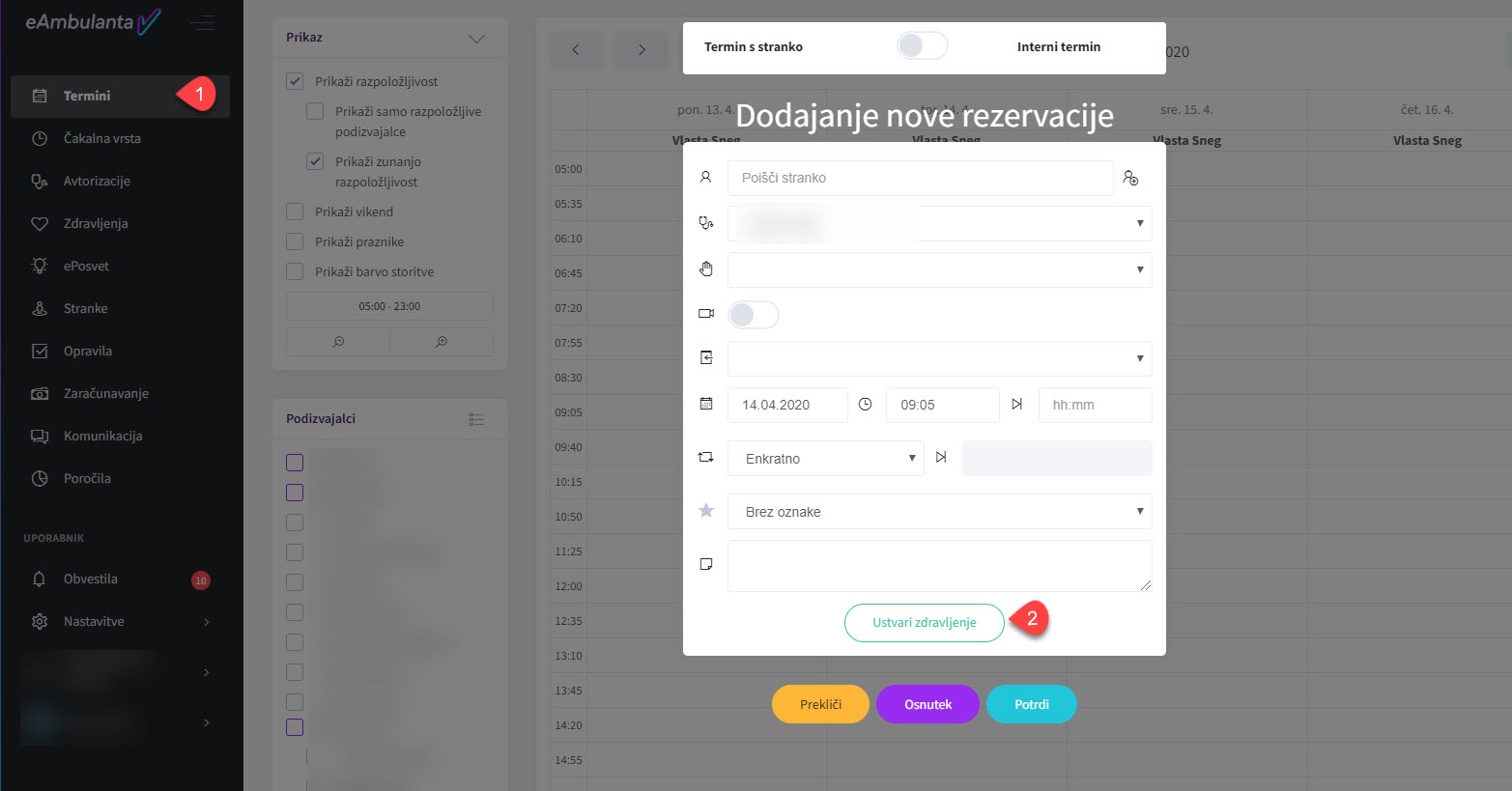Click the Potrdi button
This screenshot has height=791, width=1512.
tap(1031, 704)
